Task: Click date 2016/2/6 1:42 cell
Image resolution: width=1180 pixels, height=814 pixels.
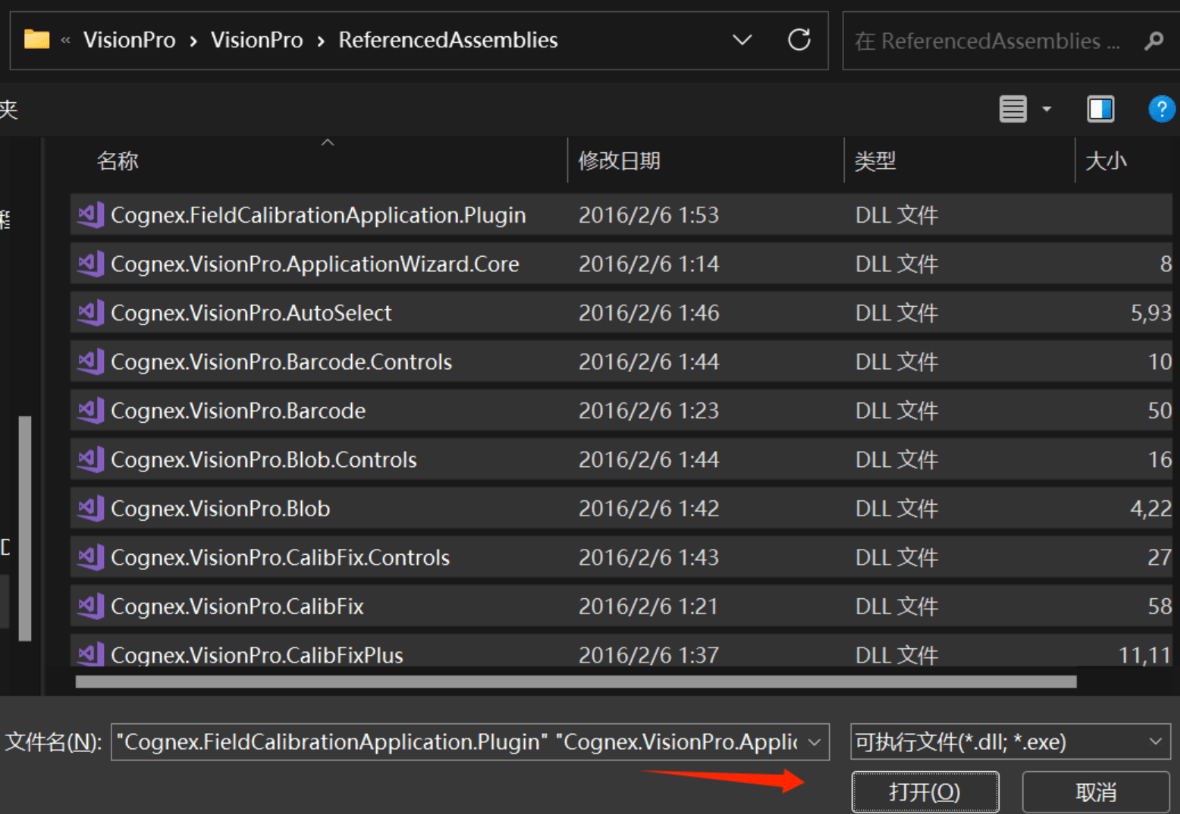Action: click(x=649, y=509)
